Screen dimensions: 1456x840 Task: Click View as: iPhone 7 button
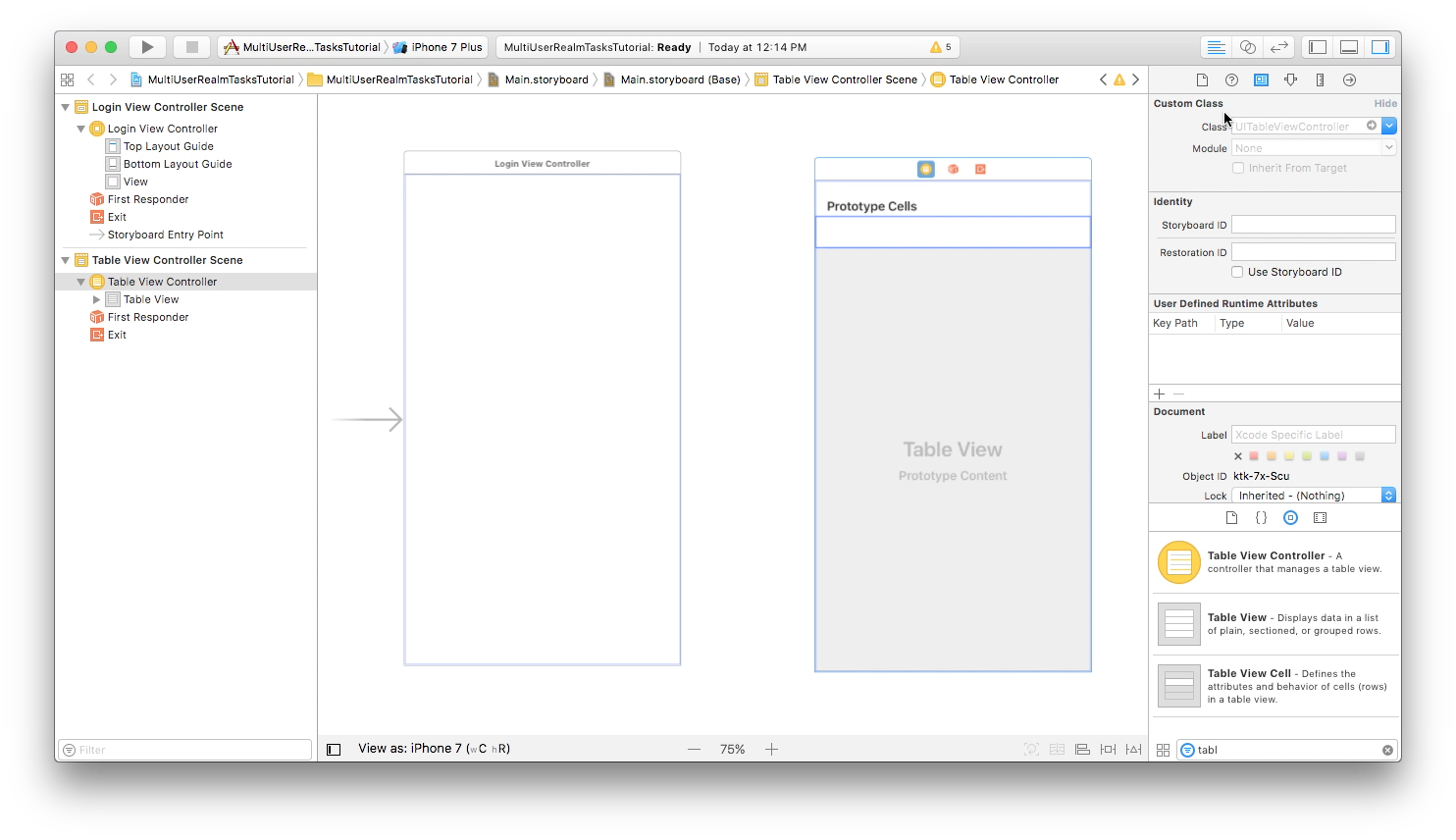point(434,749)
